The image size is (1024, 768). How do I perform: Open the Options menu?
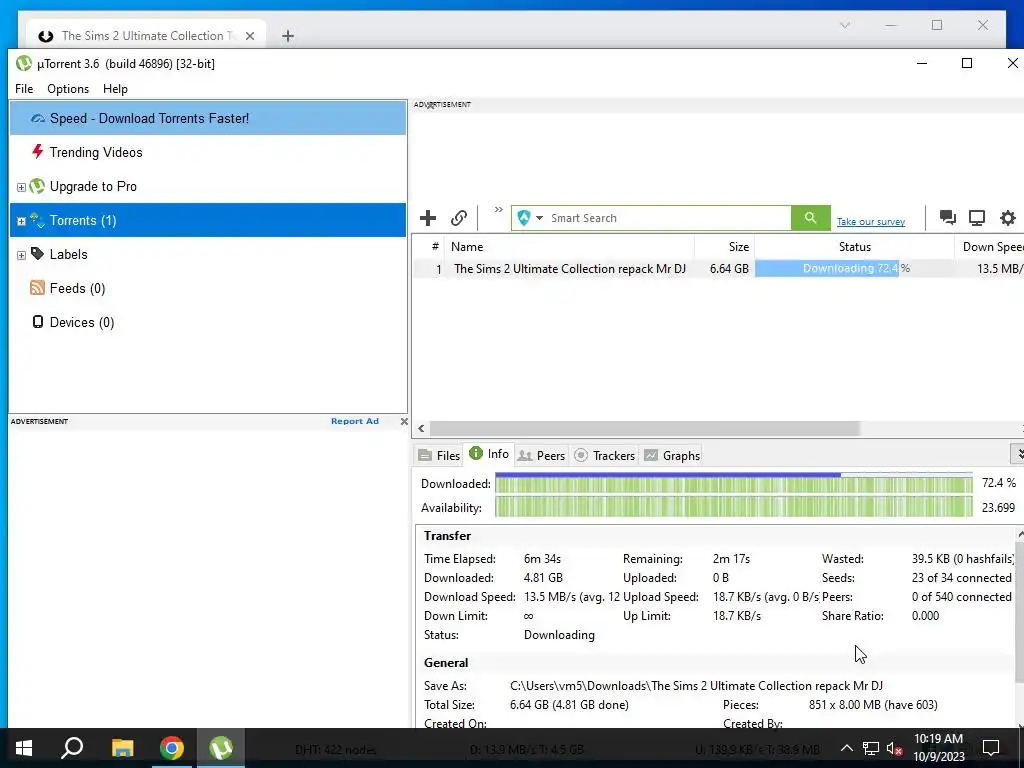point(68,89)
